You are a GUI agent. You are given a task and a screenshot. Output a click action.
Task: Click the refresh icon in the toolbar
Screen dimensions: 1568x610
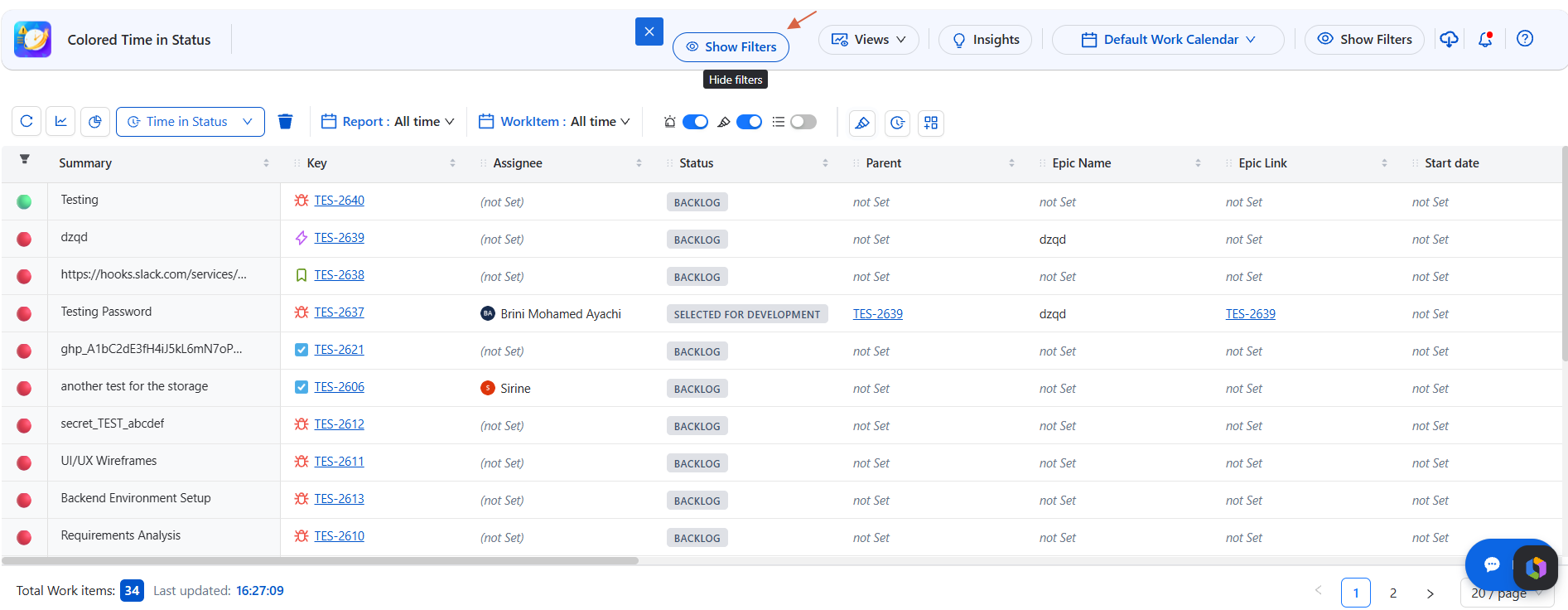click(x=27, y=122)
